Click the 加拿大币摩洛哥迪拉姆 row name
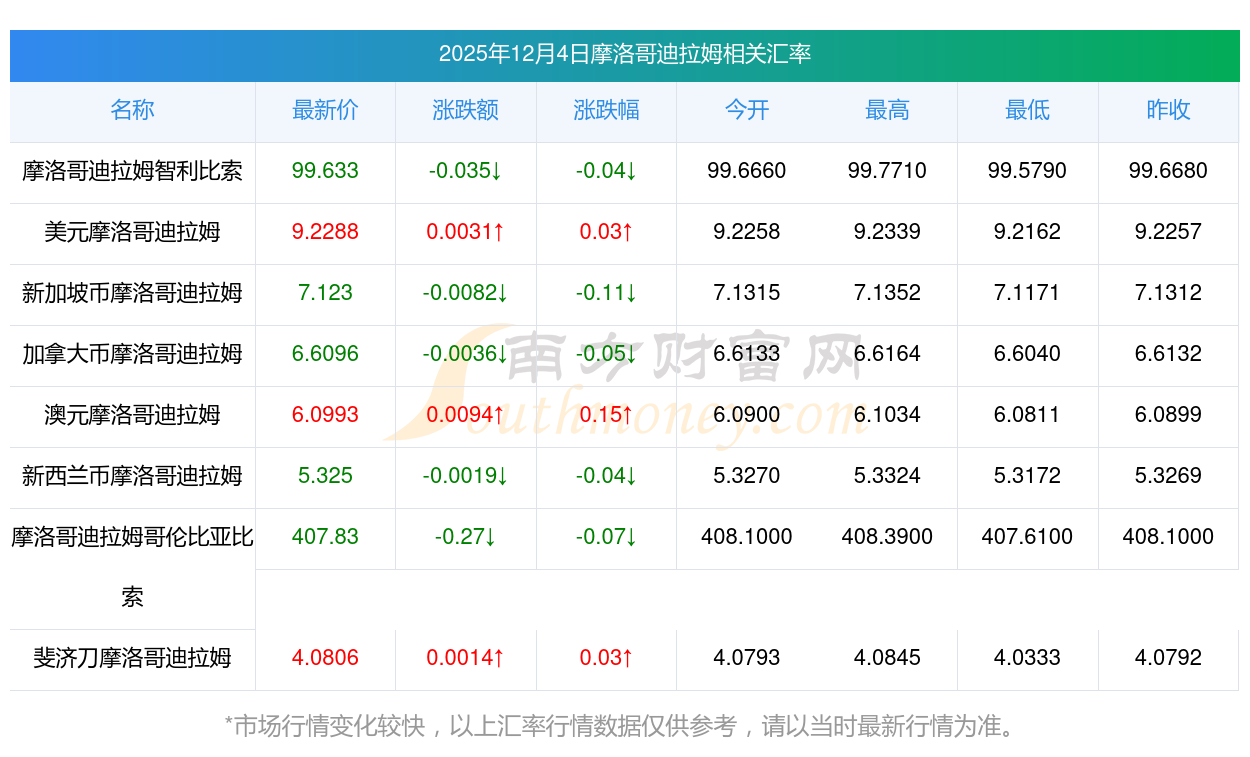The image size is (1250, 757). 132,354
